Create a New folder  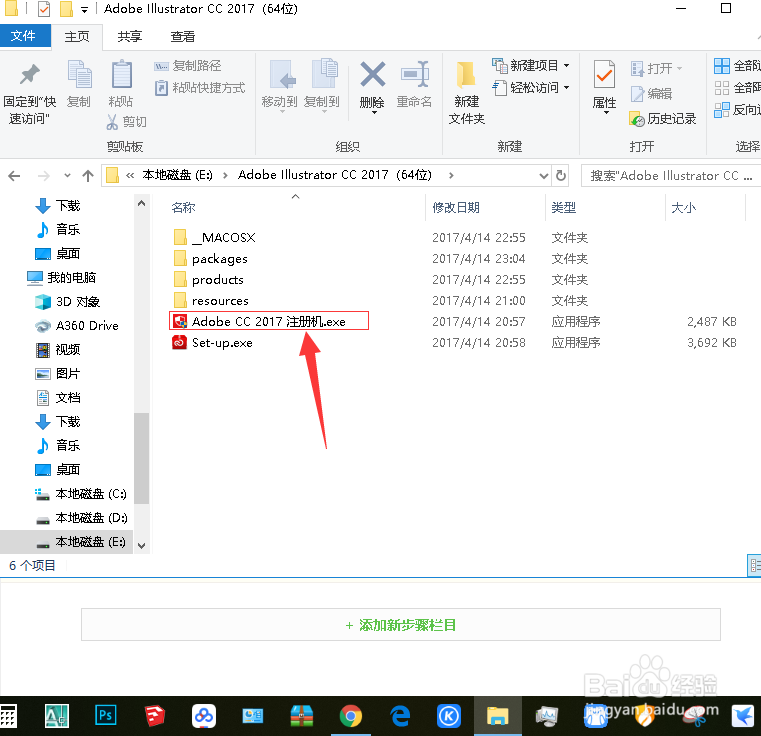point(466,92)
